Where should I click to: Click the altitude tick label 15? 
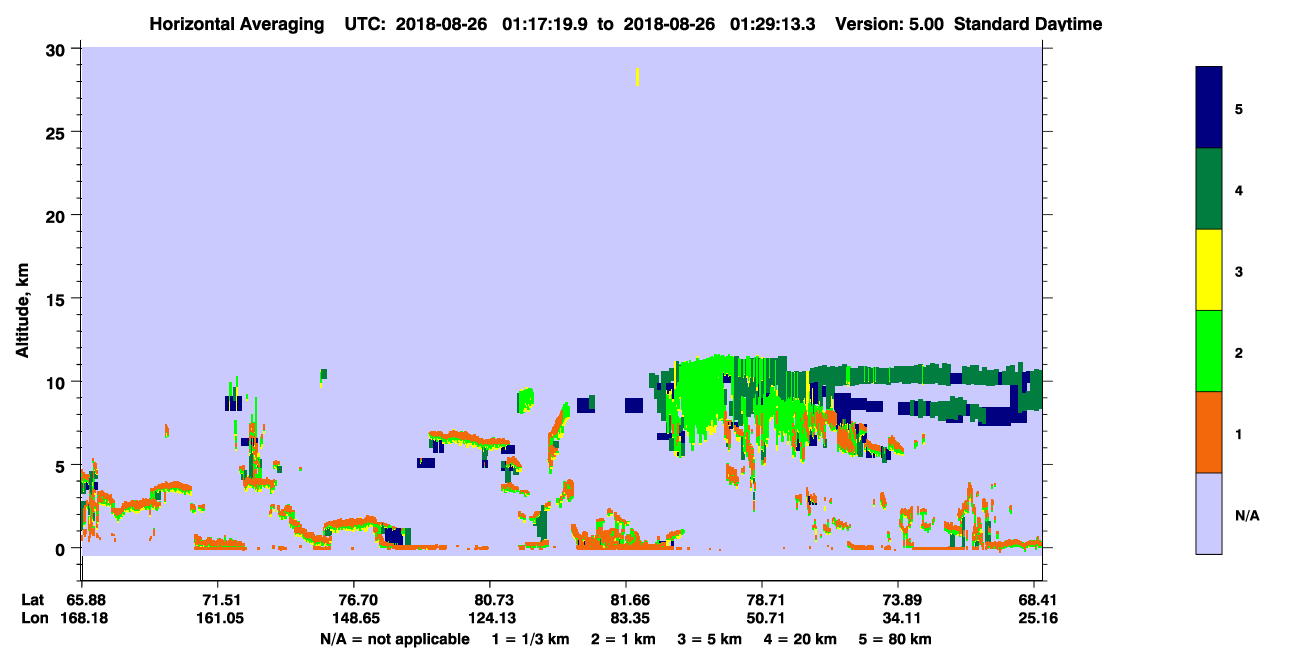click(x=58, y=299)
